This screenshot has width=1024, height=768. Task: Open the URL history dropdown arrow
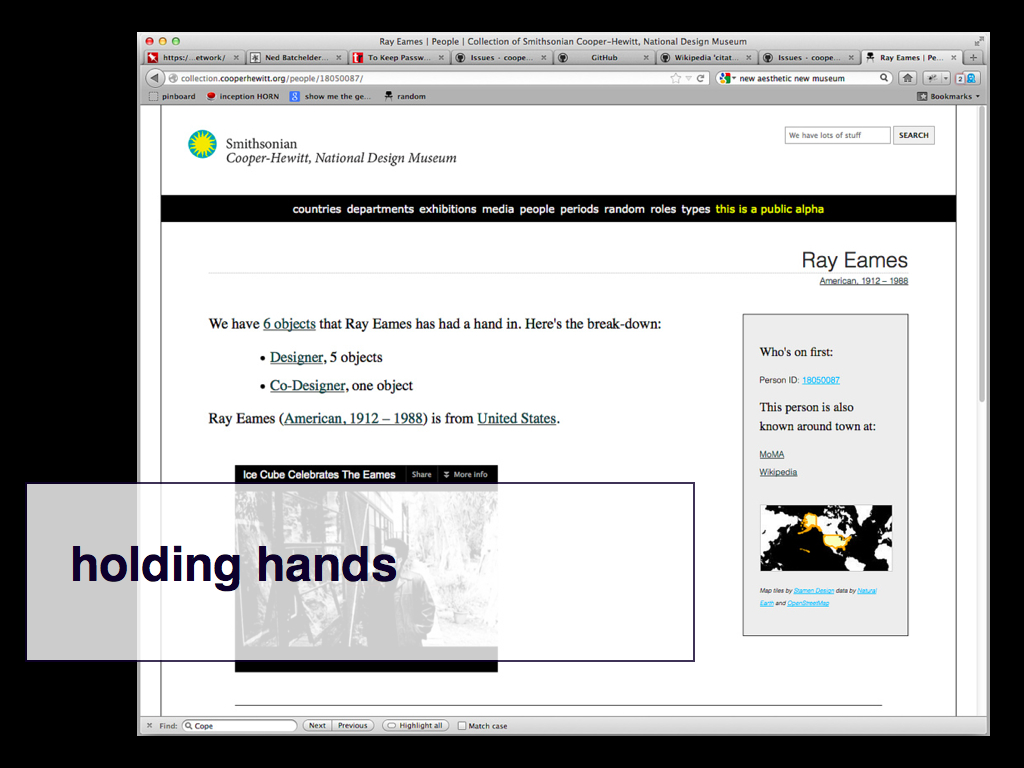(x=688, y=78)
